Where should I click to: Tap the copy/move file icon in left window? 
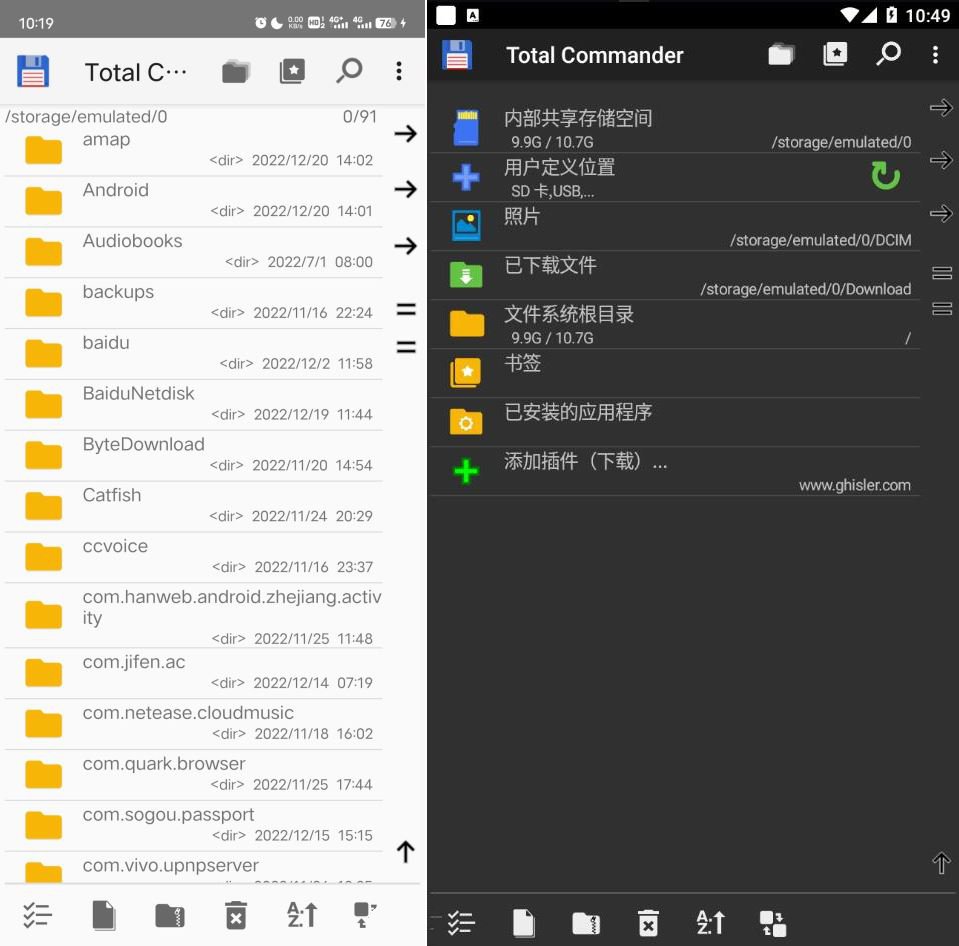click(x=104, y=915)
